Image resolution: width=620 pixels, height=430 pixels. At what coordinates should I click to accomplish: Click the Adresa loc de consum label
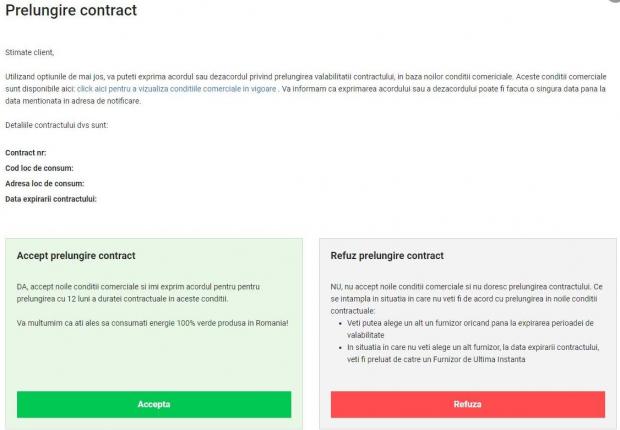[x=44, y=183]
